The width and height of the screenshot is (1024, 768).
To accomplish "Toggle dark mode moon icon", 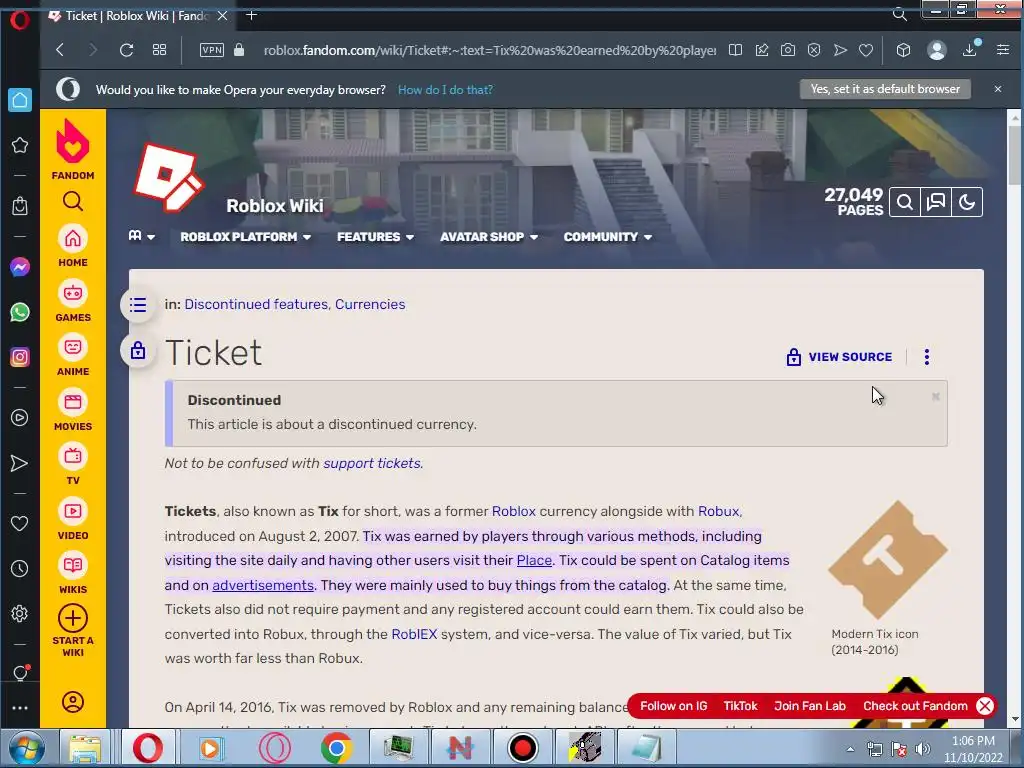I will click(967, 202).
